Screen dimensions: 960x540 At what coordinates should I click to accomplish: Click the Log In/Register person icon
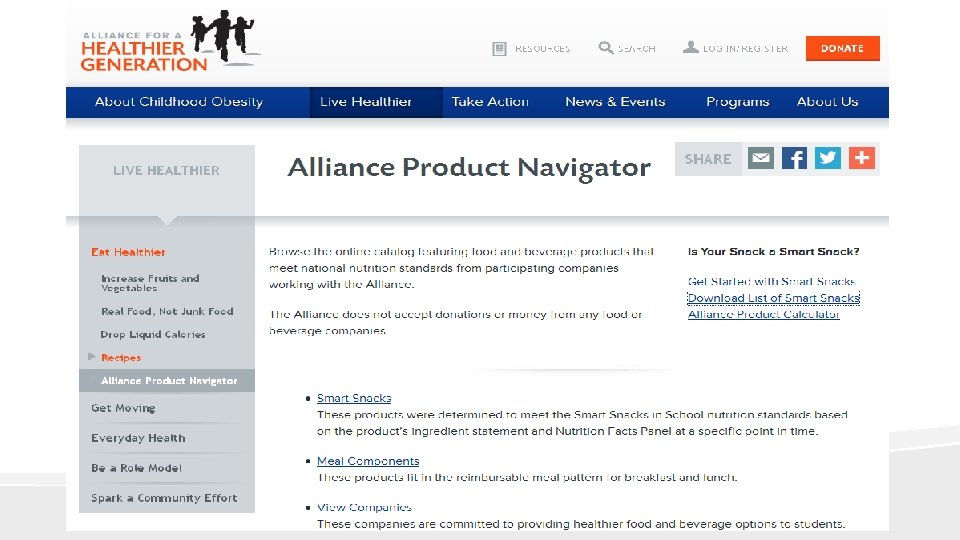(x=691, y=47)
